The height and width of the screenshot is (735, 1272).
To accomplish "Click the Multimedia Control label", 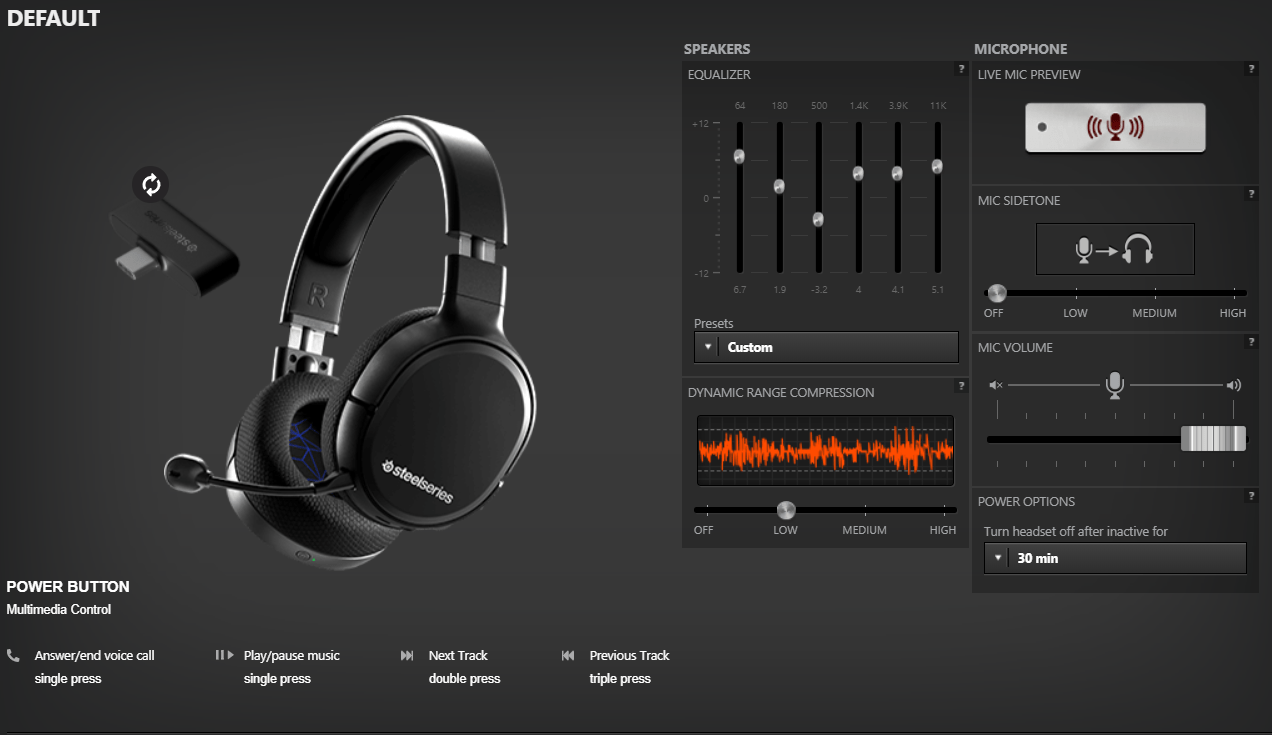I will pos(59,609).
